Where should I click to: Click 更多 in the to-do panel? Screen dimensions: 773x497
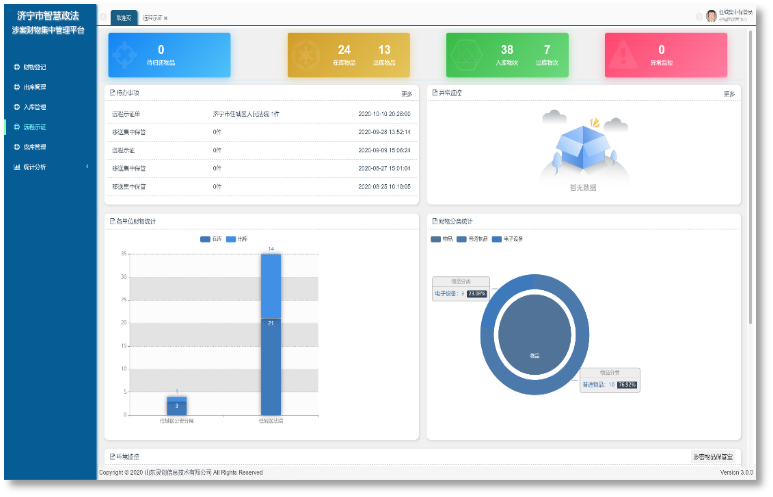407,94
